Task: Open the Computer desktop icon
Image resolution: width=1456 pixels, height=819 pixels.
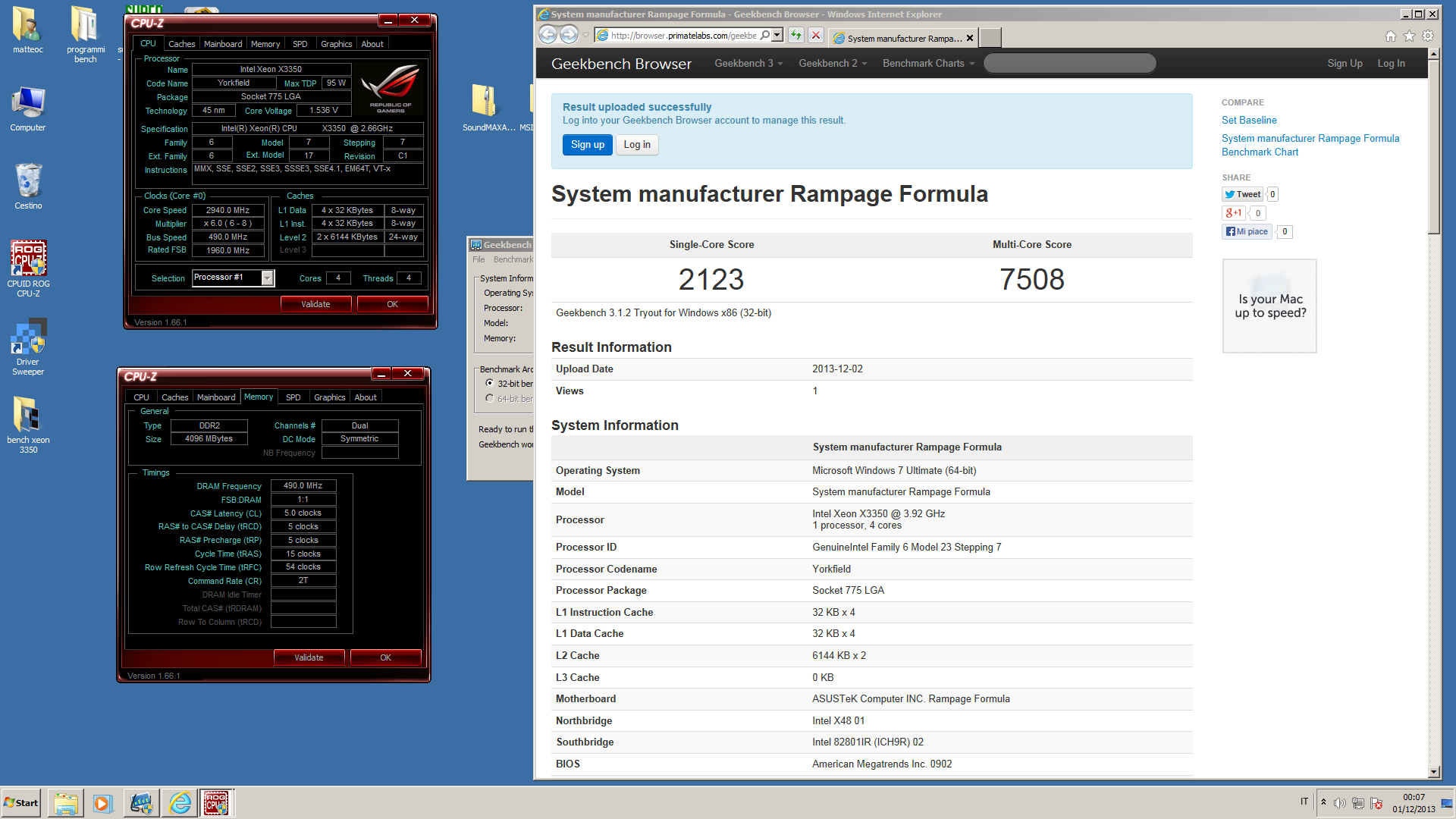Action: pyautogui.click(x=28, y=108)
